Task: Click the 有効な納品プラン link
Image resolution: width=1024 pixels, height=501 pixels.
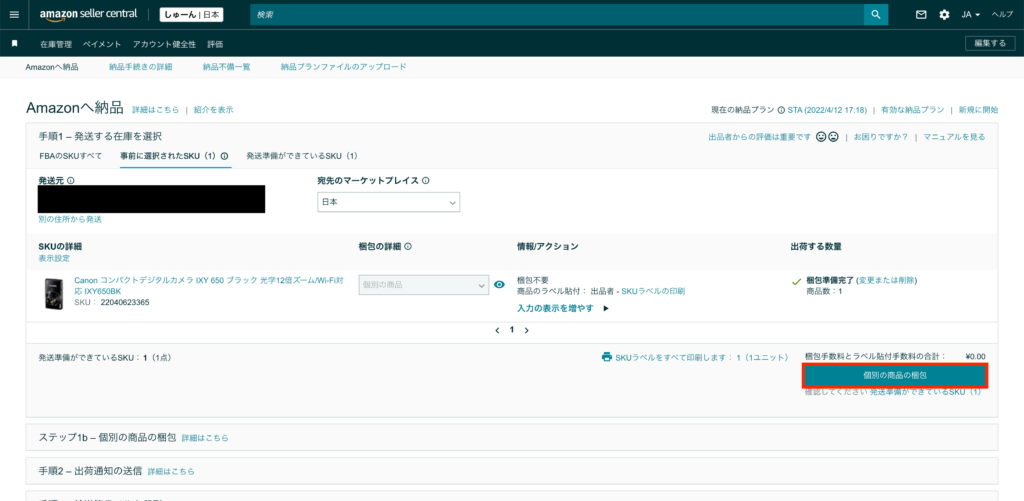Action: [912, 110]
